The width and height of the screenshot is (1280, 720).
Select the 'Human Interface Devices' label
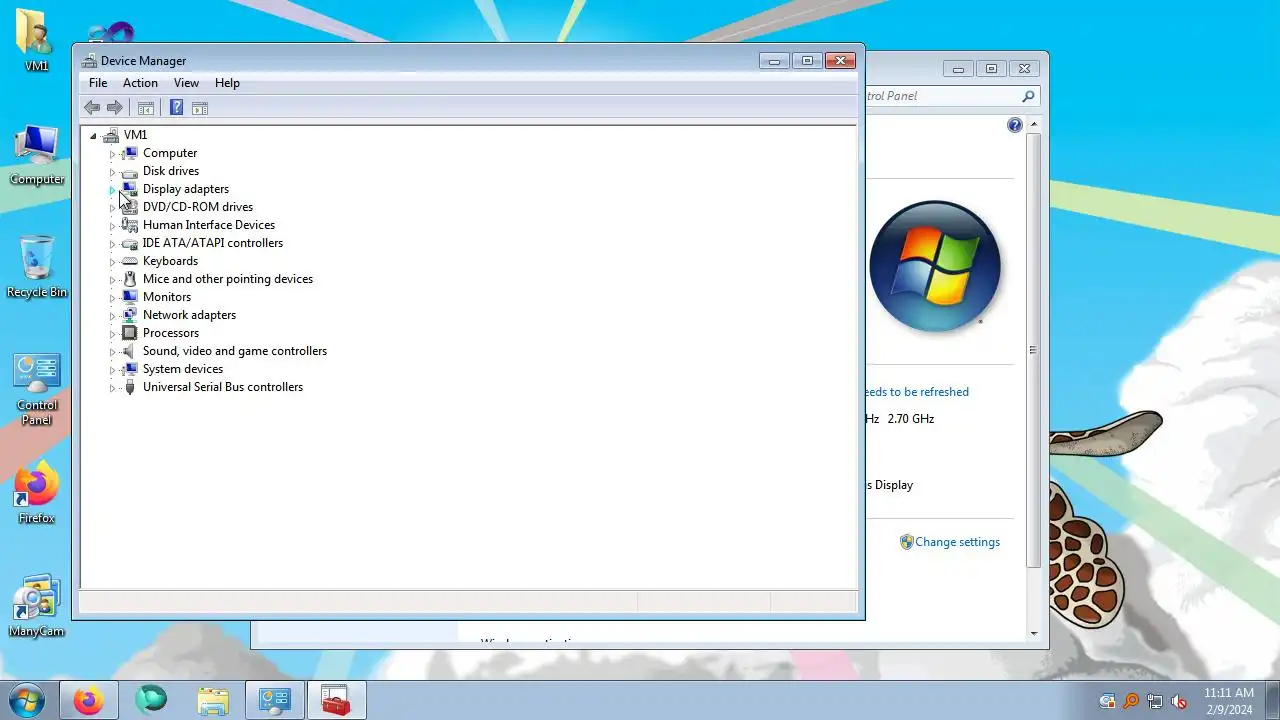click(209, 225)
